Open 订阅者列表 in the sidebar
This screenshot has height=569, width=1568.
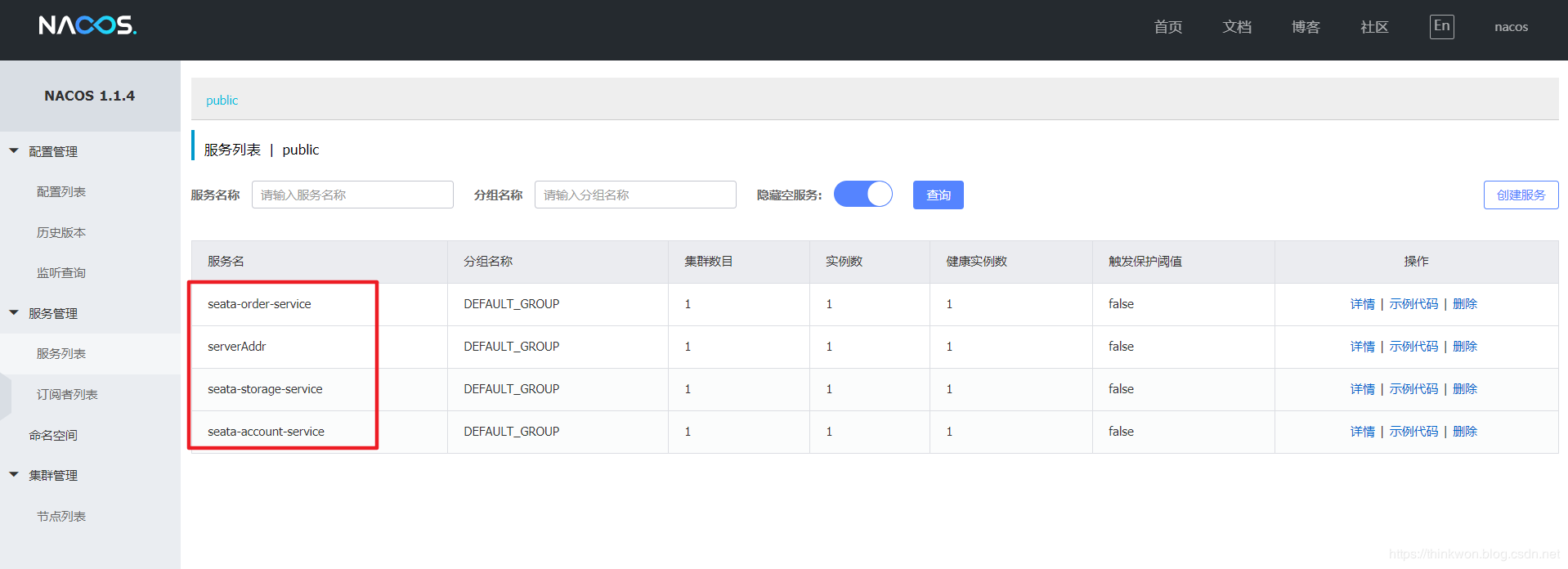(x=67, y=394)
